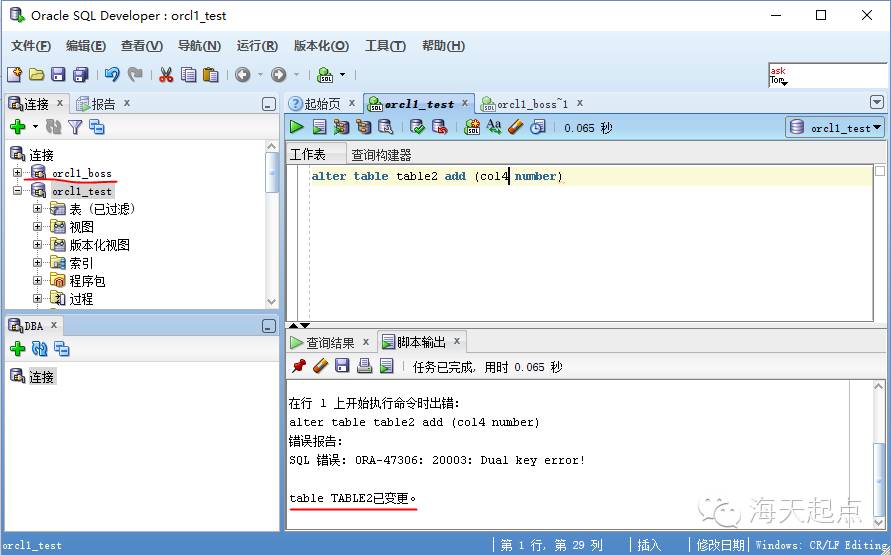891x555 pixels.
Task: Click the grey refresh icon in Connections panel
Action: tap(53, 127)
